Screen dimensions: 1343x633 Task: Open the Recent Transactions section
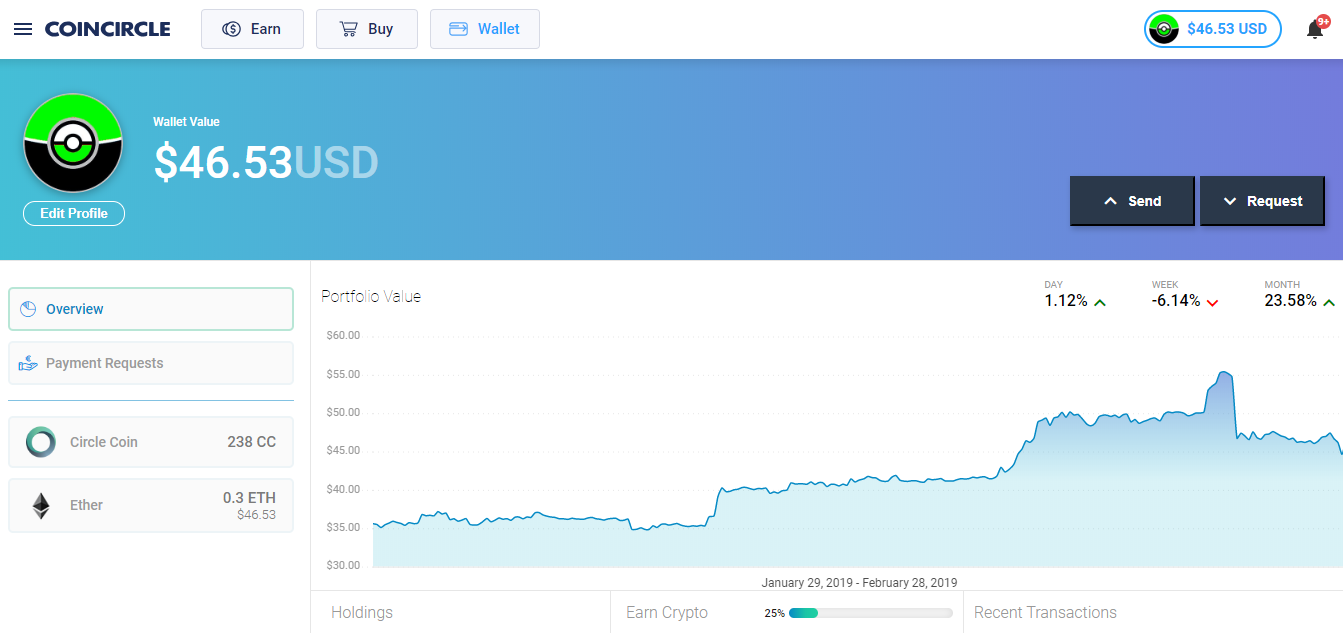pyautogui.click(x=1045, y=612)
